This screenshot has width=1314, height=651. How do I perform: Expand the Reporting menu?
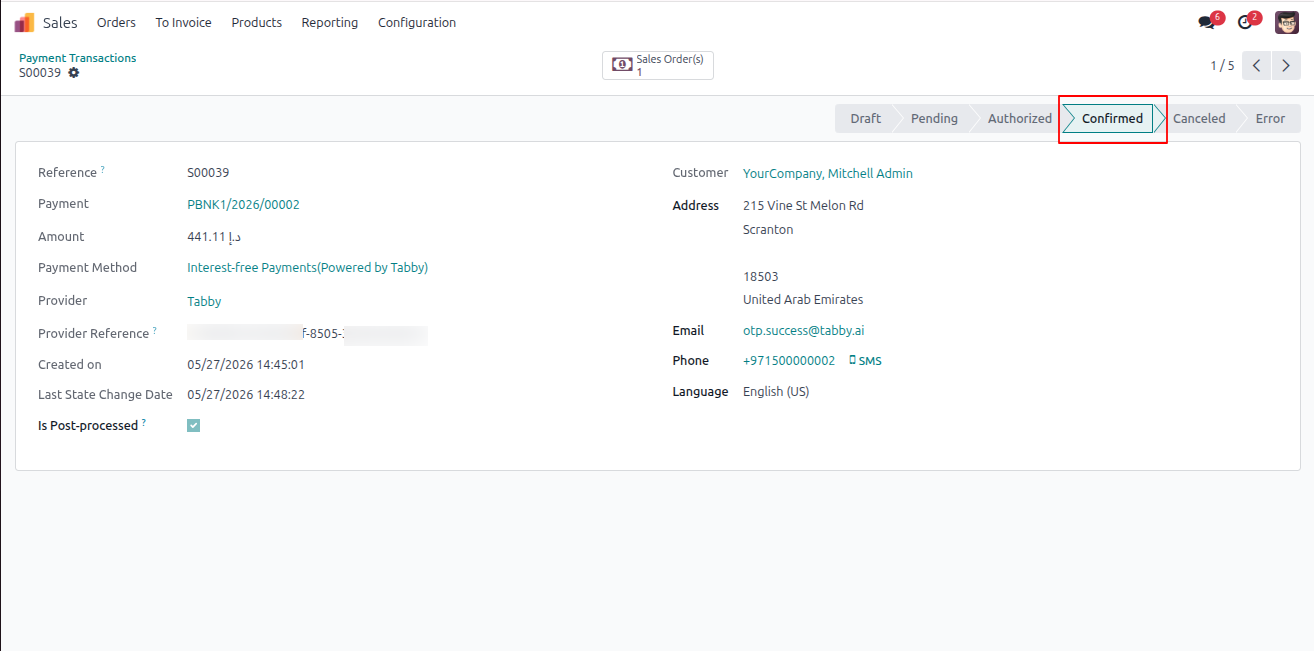[x=330, y=22]
